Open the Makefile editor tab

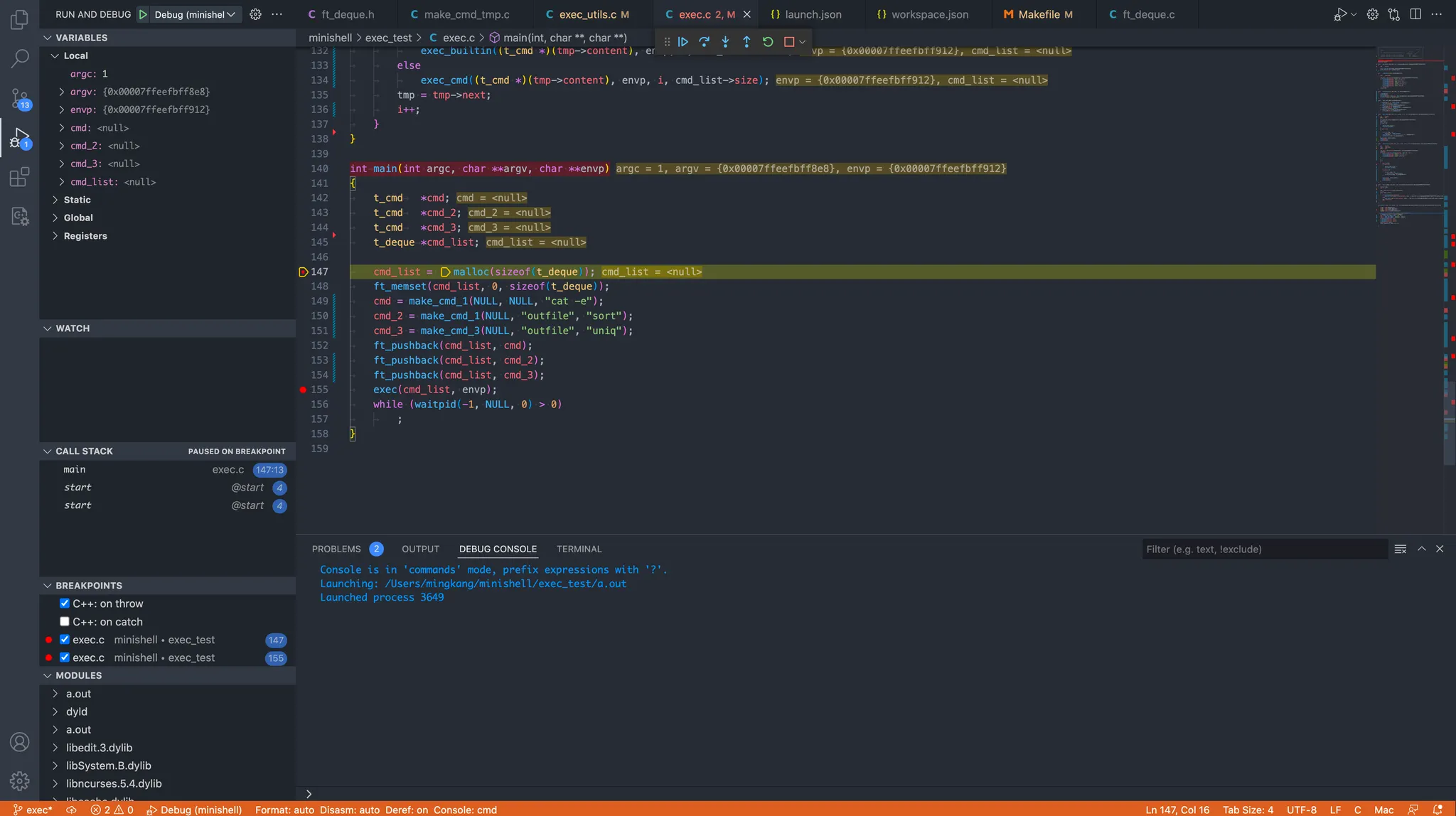pos(1038,14)
